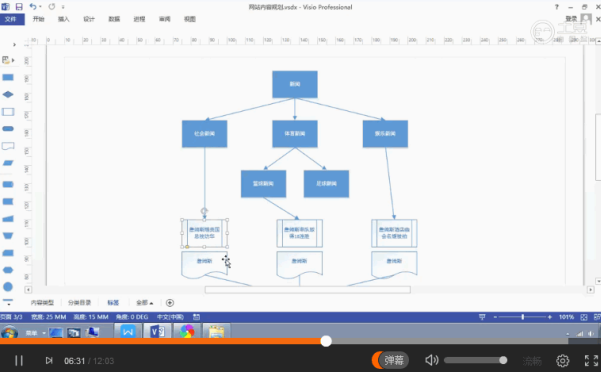This screenshot has width=601, height=372.
Task: Open settings gear in video player
Action: [562, 361]
